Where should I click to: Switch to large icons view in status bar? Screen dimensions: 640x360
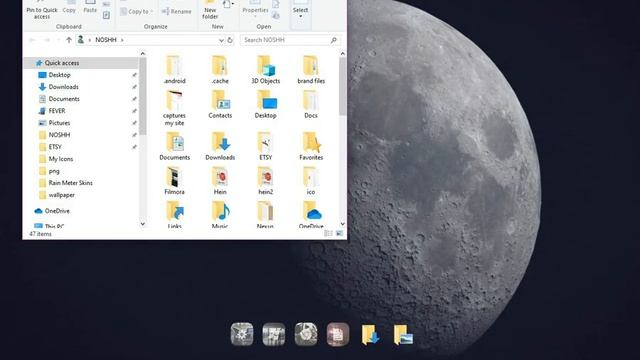(339, 233)
